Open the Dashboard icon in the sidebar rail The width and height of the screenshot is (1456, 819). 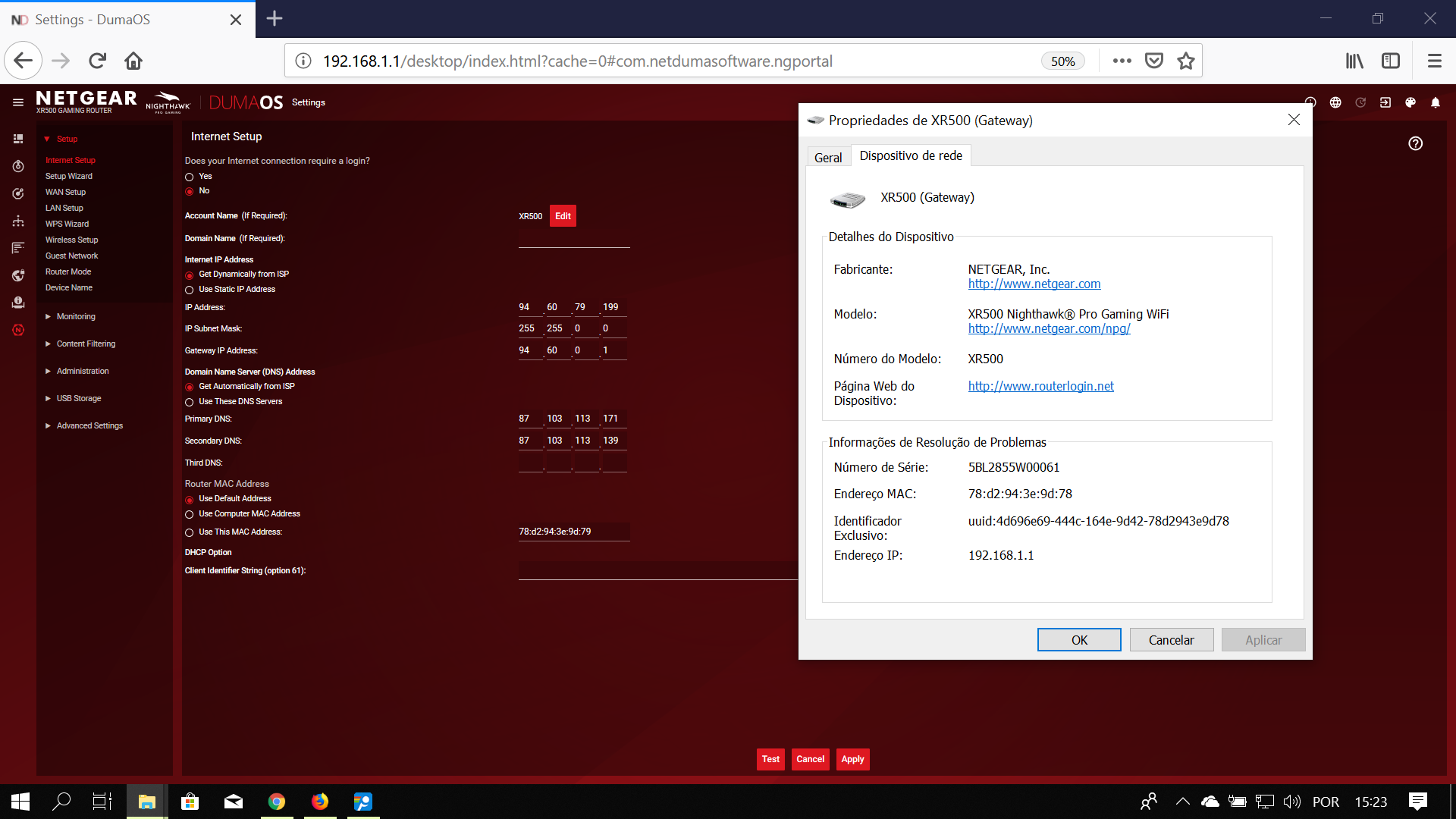click(18, 139)
